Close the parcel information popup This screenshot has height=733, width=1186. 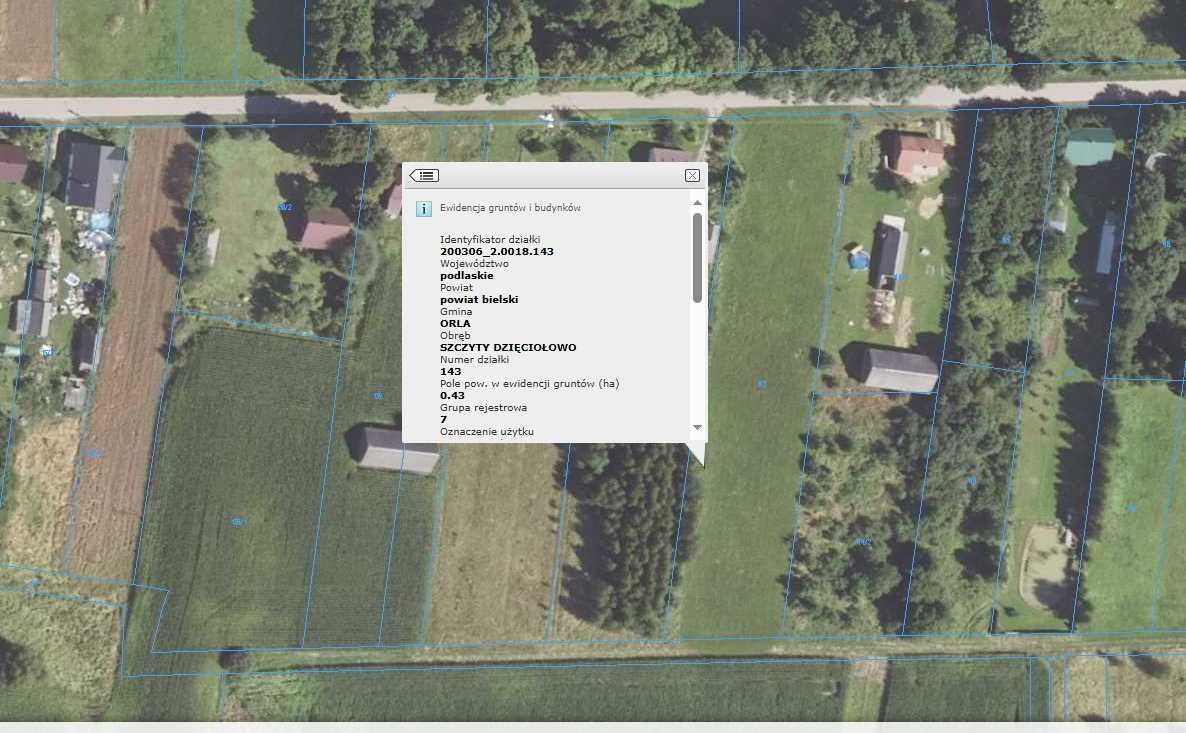pyautogui.click(x=692, y=175)
